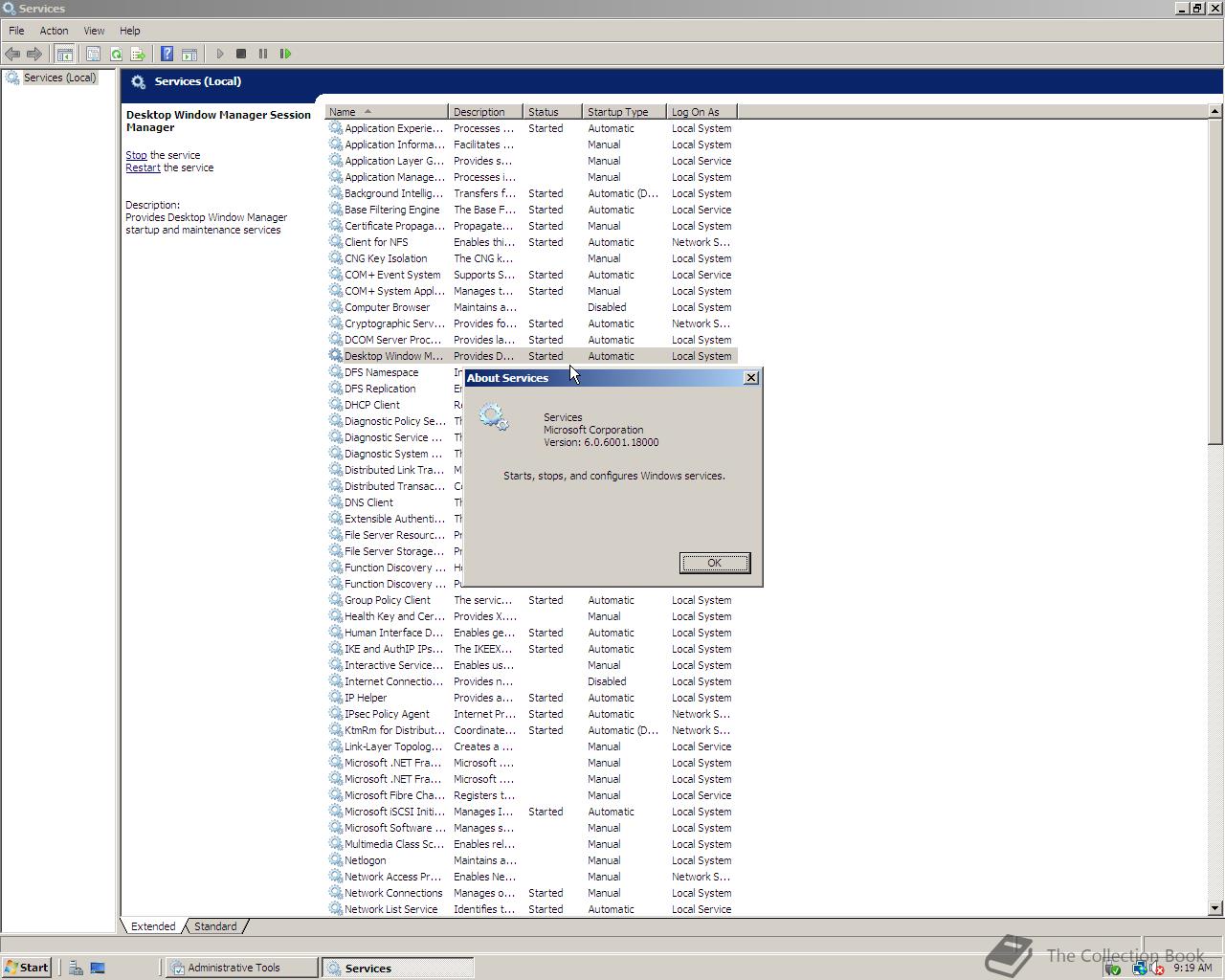
Task: Click the Show Desktop quick launch icon
Action: coord(98,968)
